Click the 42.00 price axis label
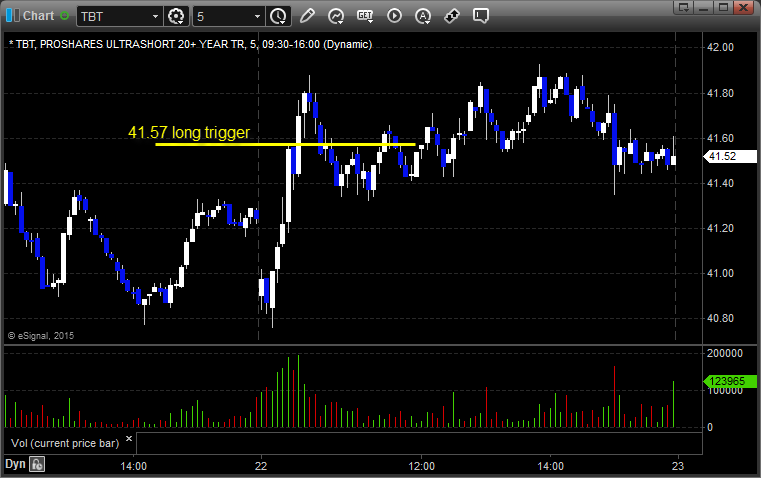 (720, 47)
